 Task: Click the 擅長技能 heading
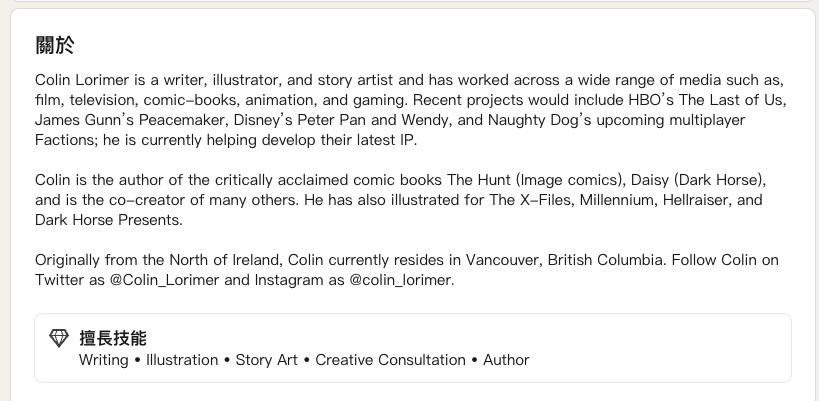[113, 338]
